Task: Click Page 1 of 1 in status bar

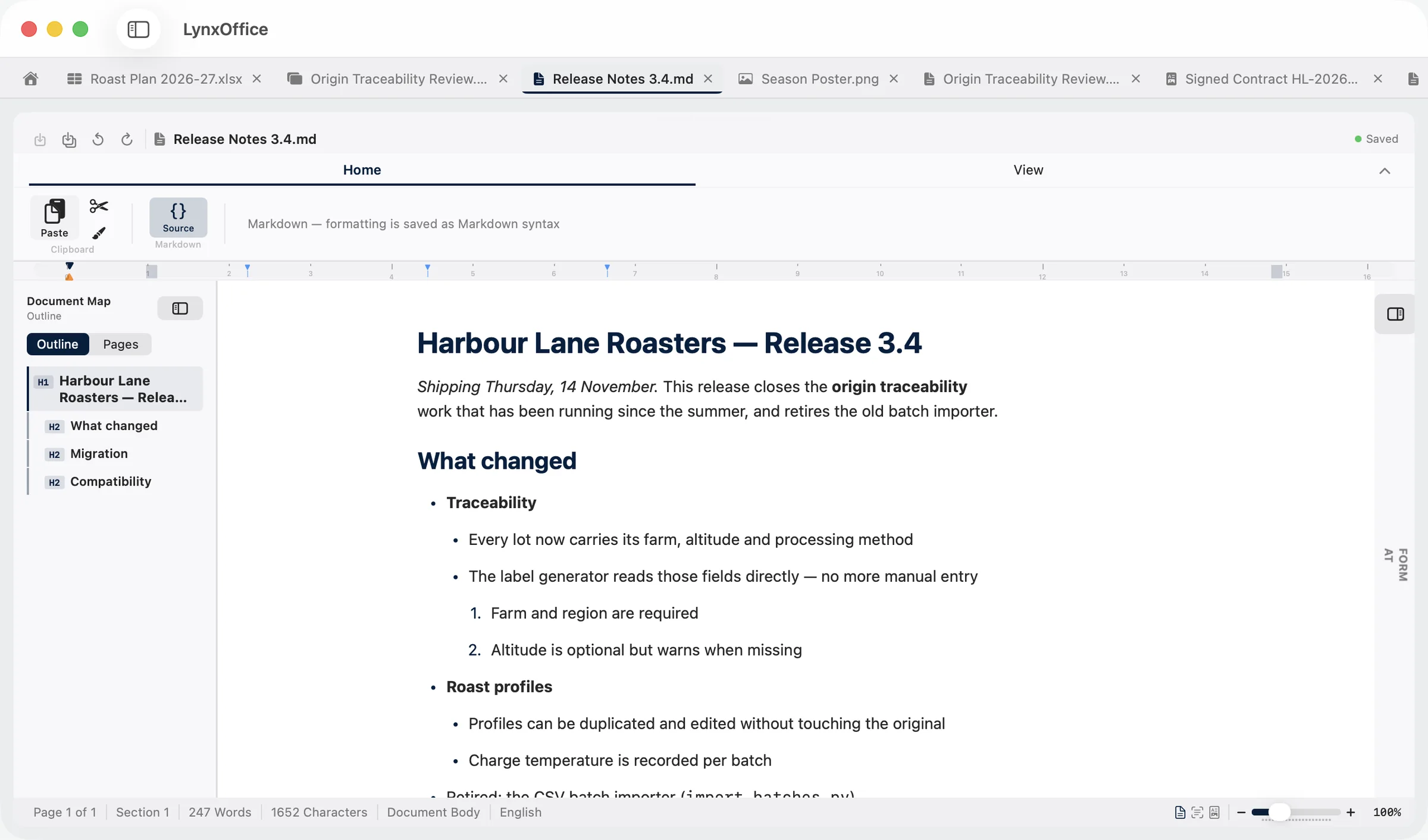Action: [65, 812]
